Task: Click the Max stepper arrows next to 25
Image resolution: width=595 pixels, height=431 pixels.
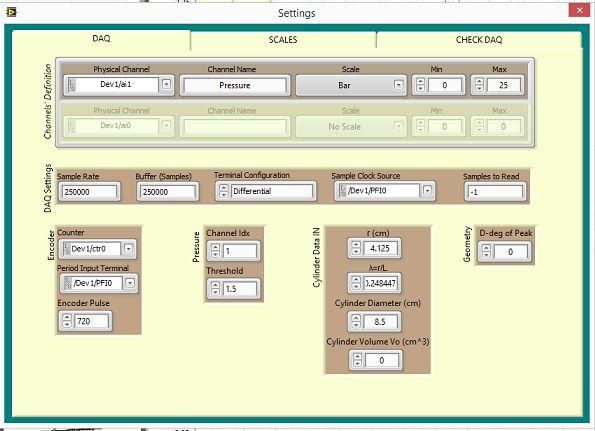Action: point(479,85)
